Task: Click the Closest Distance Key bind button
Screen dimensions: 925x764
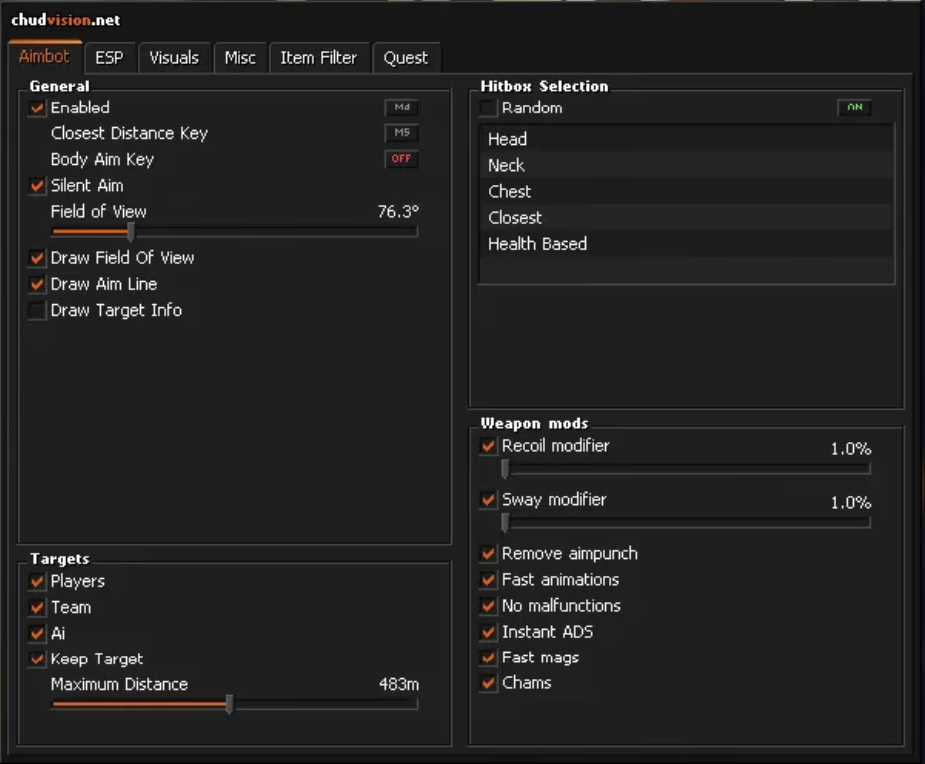Action: click(x=402, y=133)
